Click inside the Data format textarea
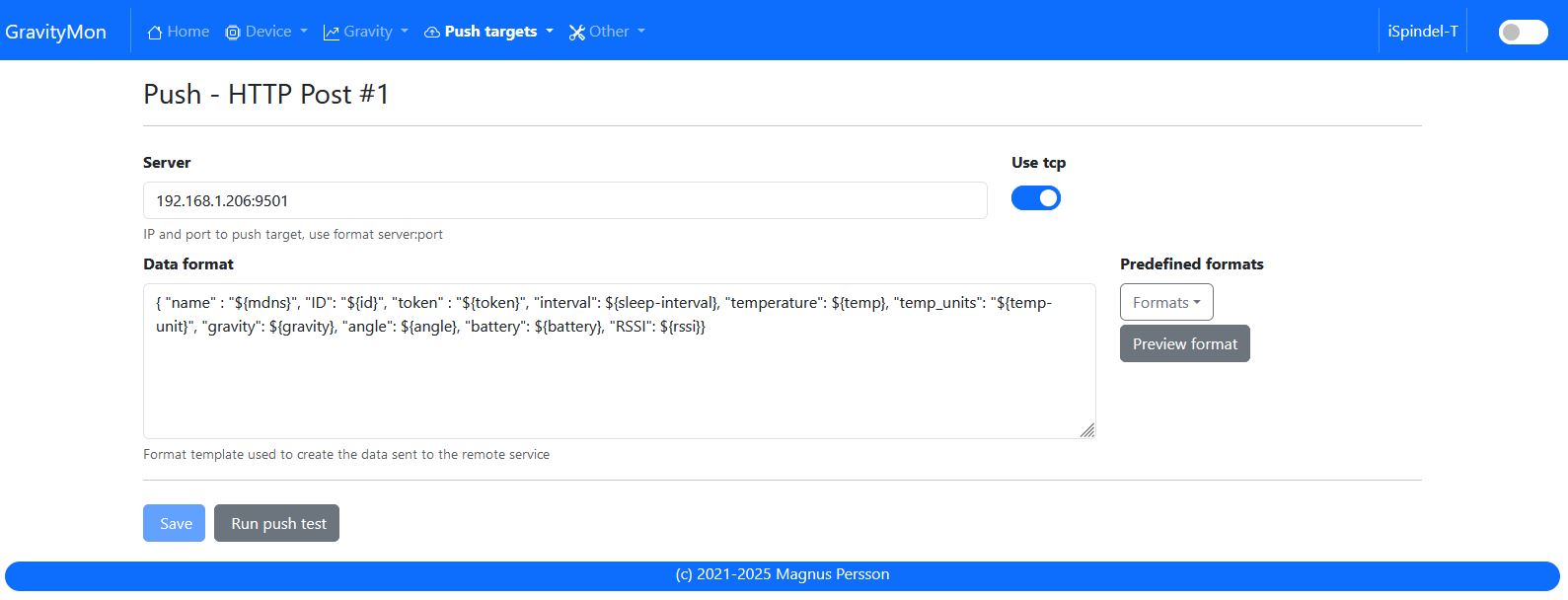The height and width of the screenshot is (600, 1568). (619, 380)
